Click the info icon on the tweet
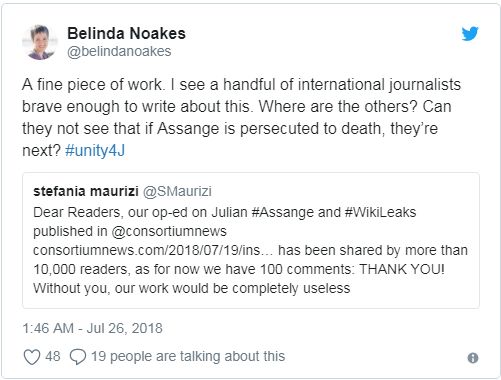This screenshot has width=501, height=380. click(473, 358)
